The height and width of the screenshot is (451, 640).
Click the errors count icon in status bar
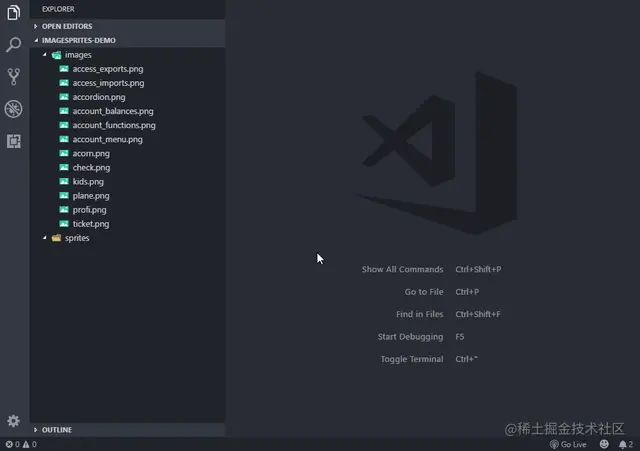(9, 444)
